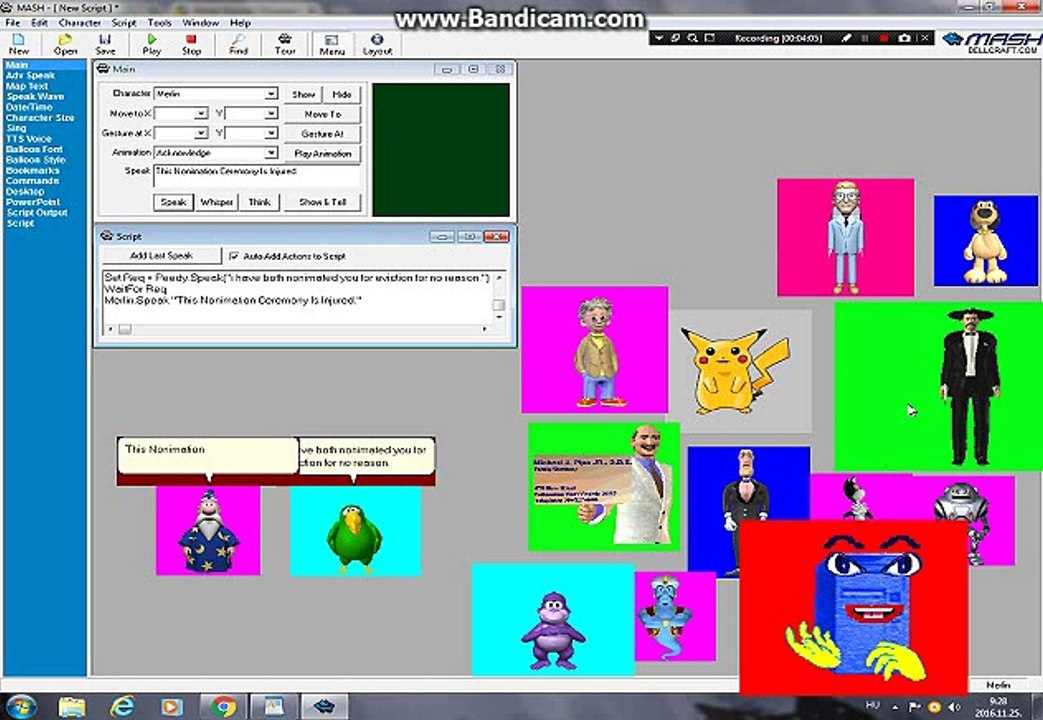Click the New script toolbar icon
1043x720 pixels.
[19, 44]
